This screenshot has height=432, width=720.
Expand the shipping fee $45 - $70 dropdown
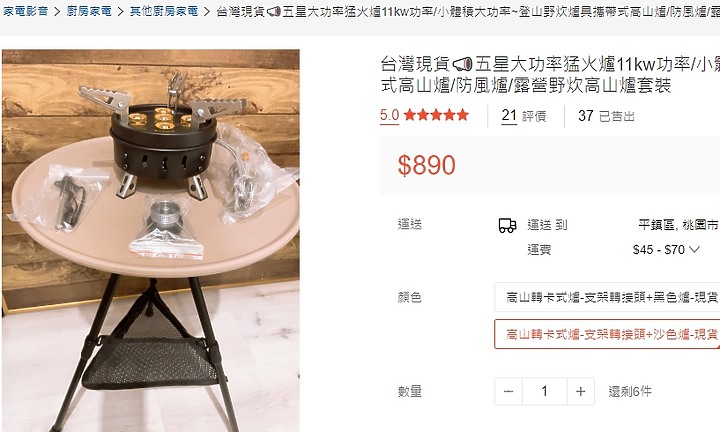coord(666,250)
